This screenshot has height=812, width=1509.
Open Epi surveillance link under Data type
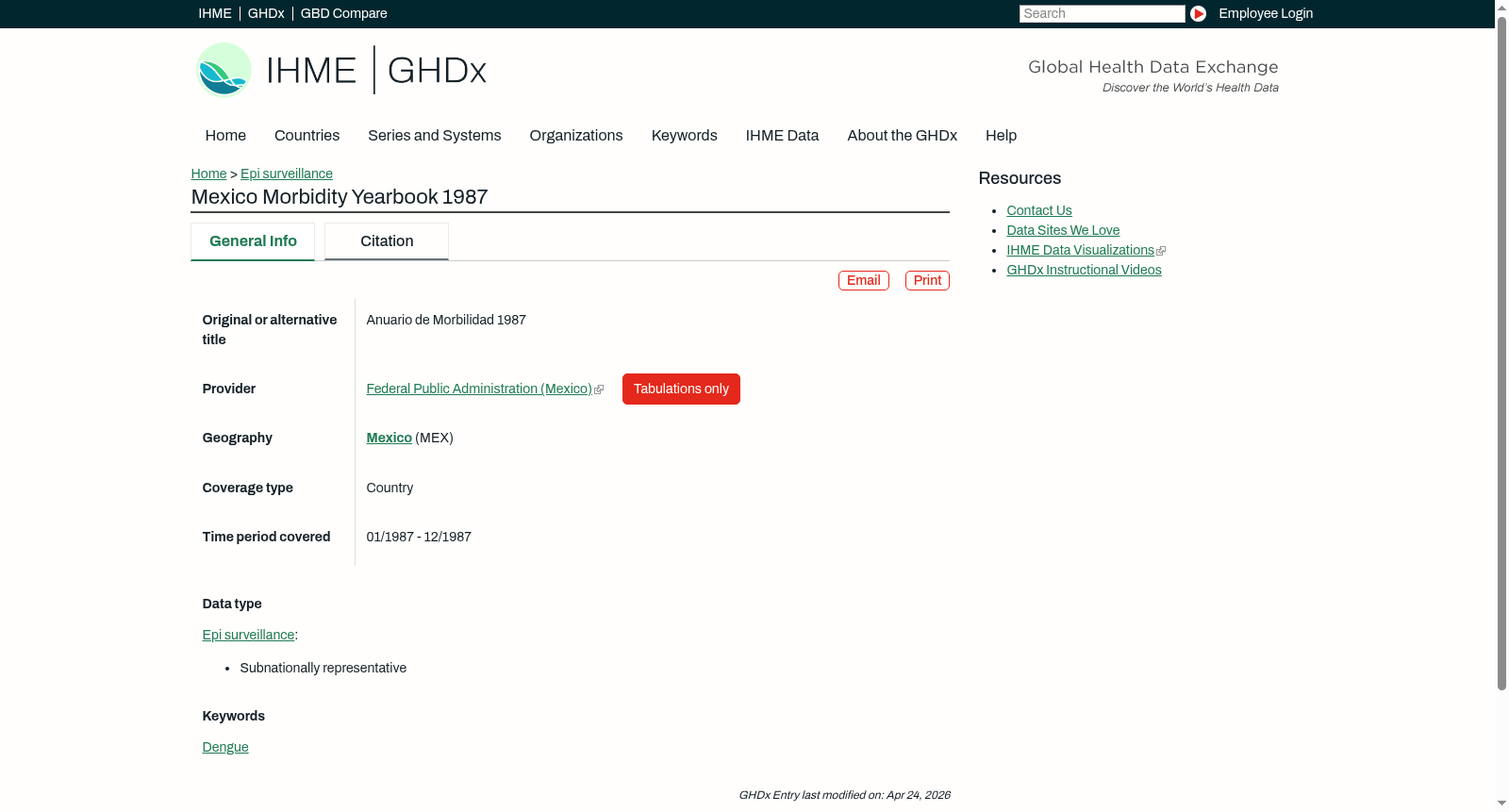(x=248, y=635)
